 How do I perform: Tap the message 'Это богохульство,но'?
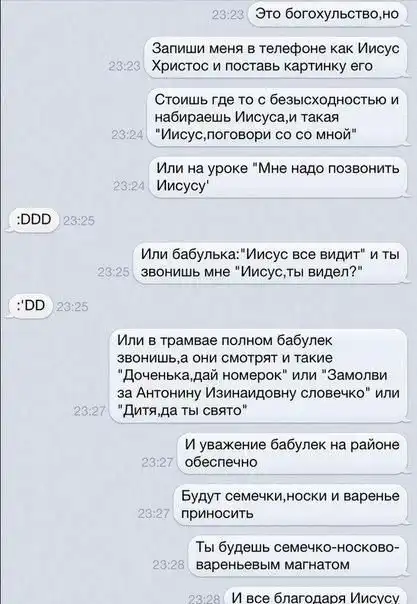tap(328, 14)
